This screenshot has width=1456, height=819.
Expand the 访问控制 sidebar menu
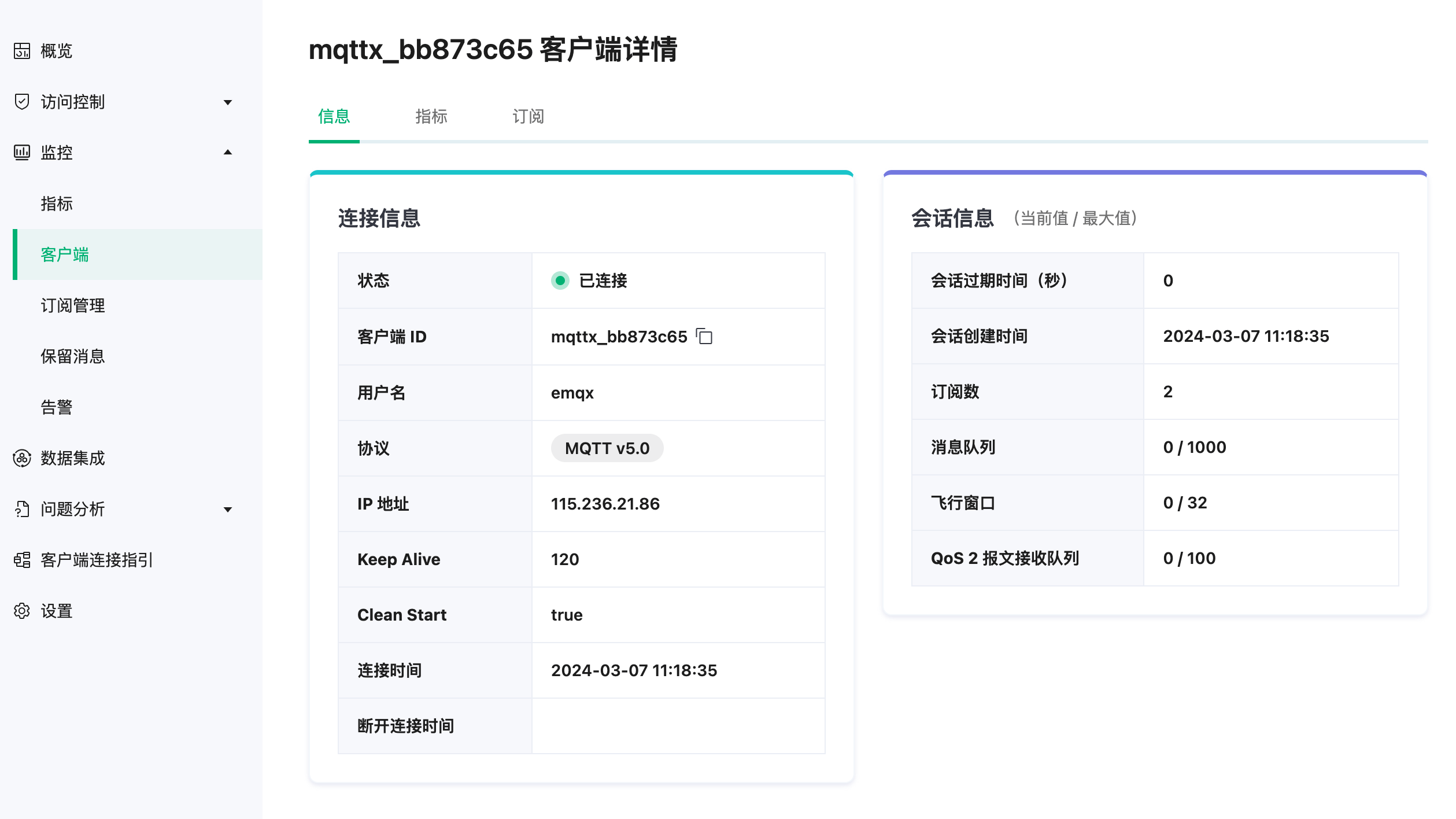(229, 102)
